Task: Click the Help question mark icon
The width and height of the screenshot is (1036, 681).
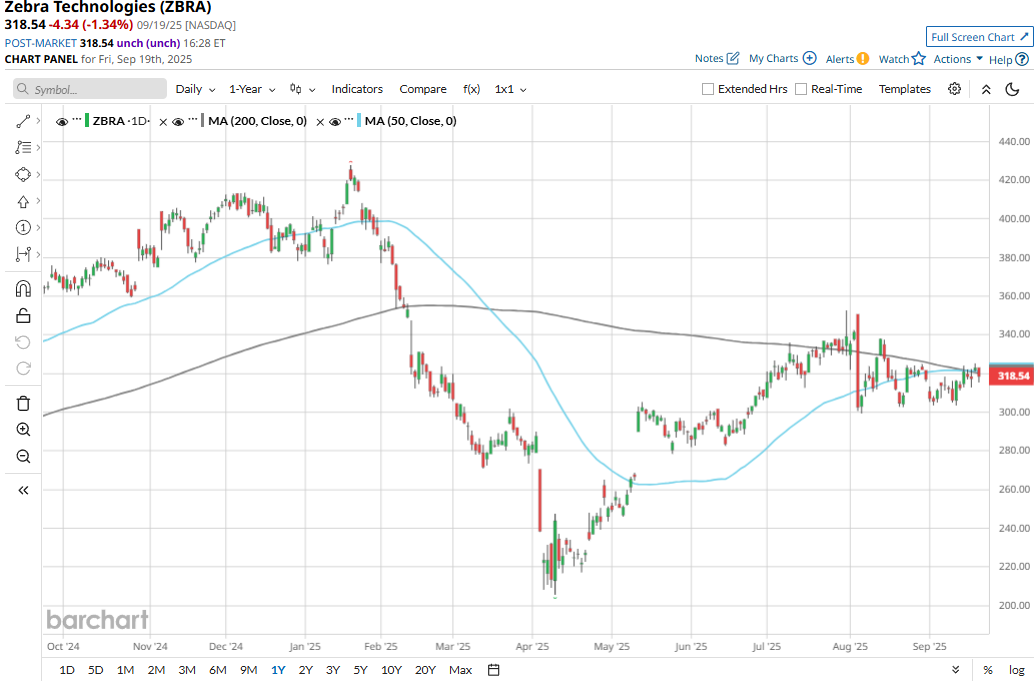Action: [1022, 59]
